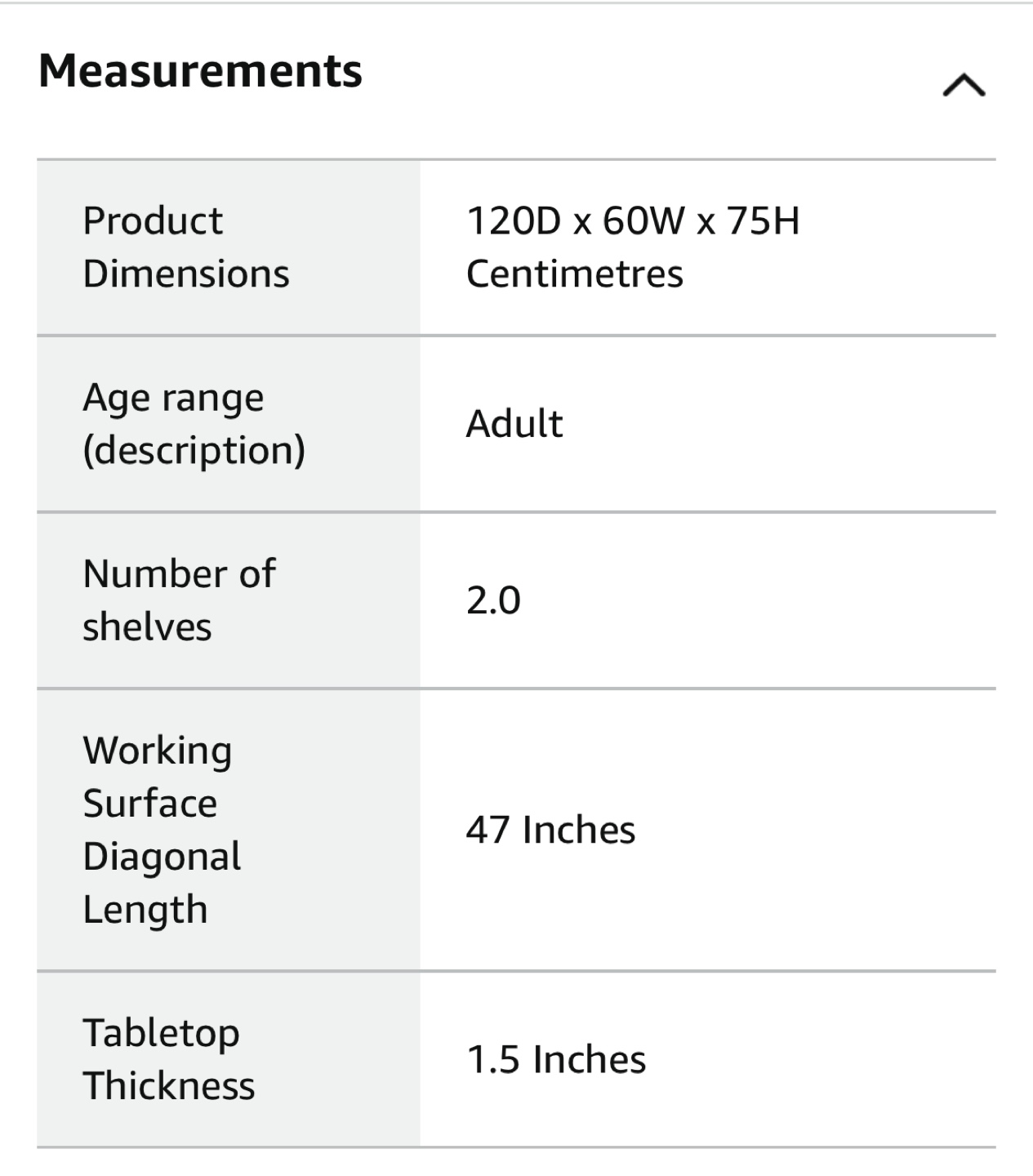The image size is (1033, 1176).
Task: Select the Product Dimensions label
Action: [186, 247]
